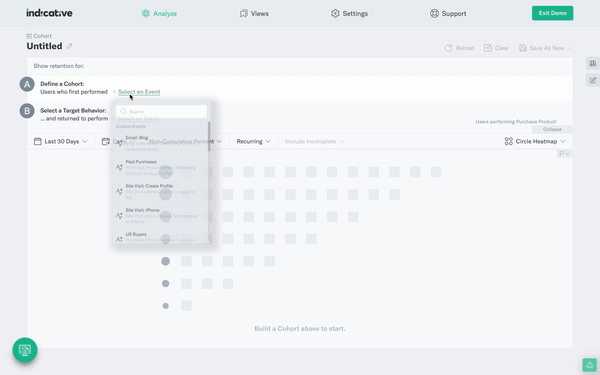The width and height of the screenshot is (600, 375).
Task: Click the Clear button
Action: coord(497,48)
